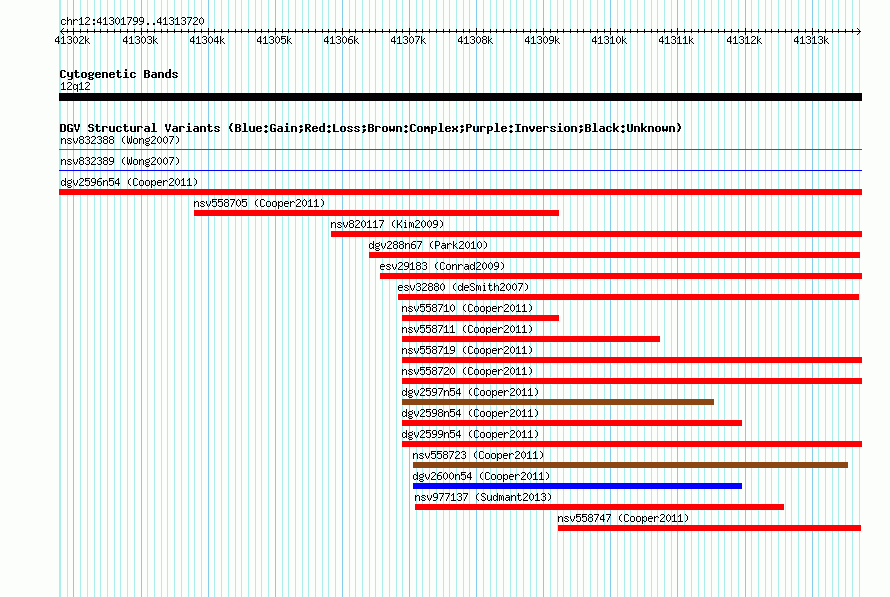The image size is (890, 597).
Task: Select the red bar under dgv2599n54
Action: pos(632,444)
